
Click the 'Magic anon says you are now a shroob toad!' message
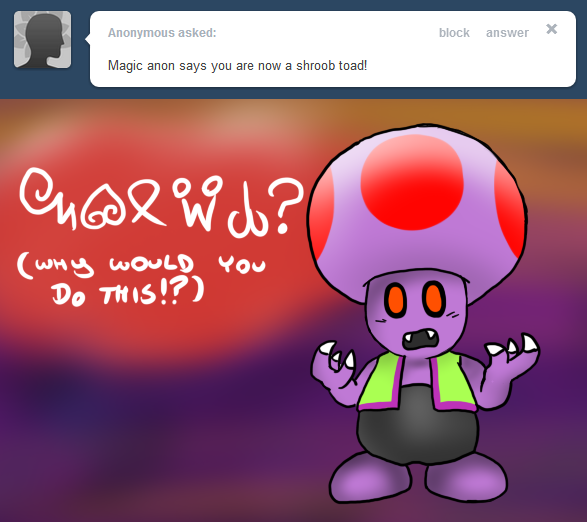pos(238,66)
